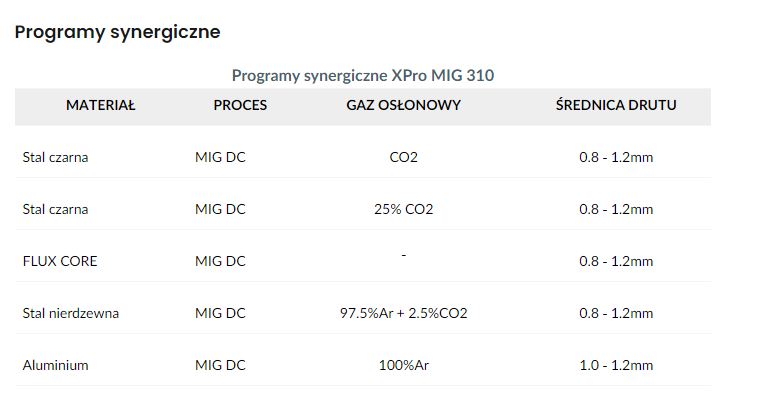Click the Programy synergiczne heading
Image resolution: width=772 pixels, height=419 pixels.
pyautogui.click(x=117, y=32)
